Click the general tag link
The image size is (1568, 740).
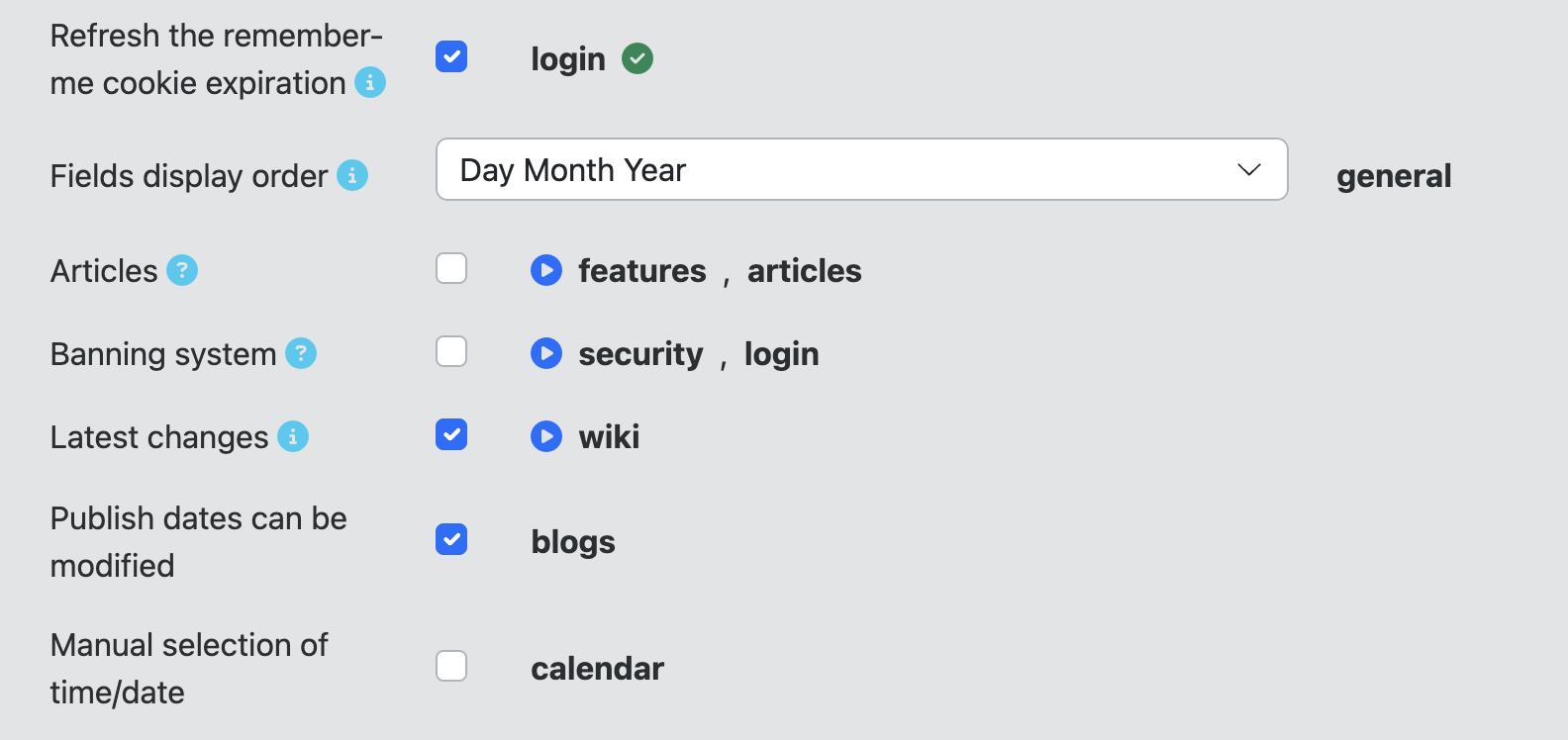click(1394, 176)
